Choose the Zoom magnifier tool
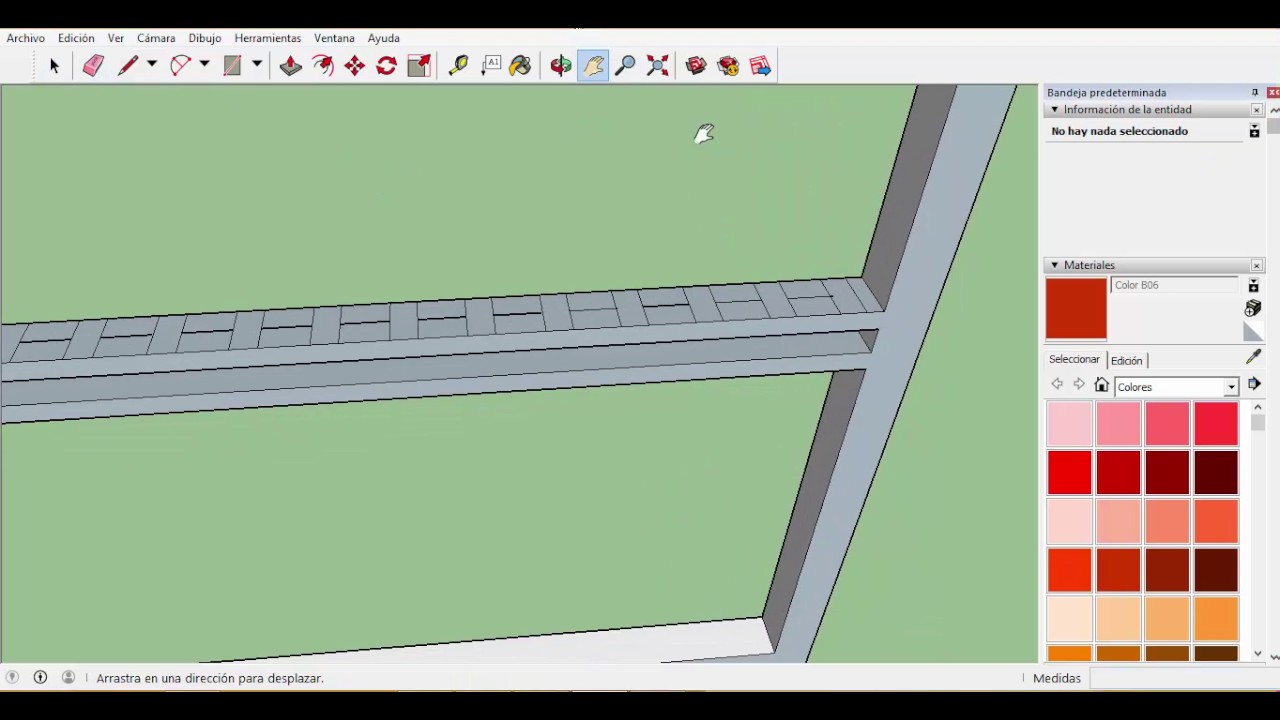The width and height of the screenshot is (1280, 720). [625, 66]
